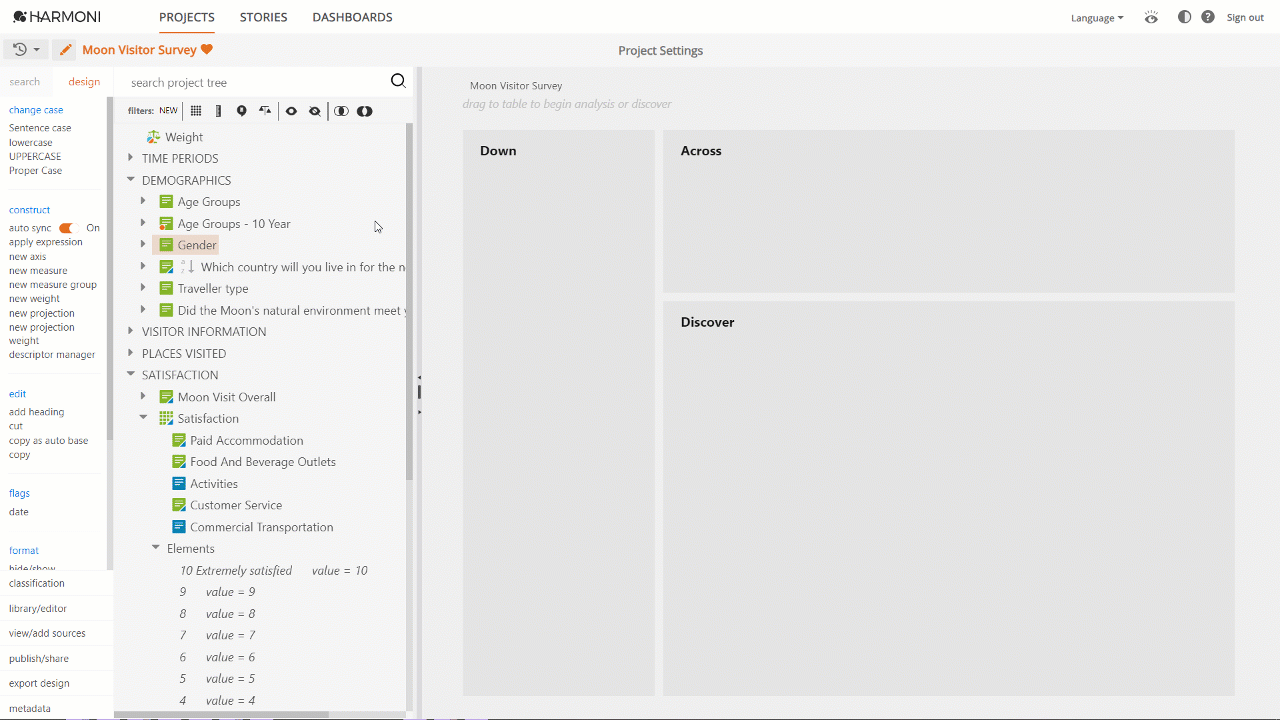Image resolution: width=1280 pixels, height=720 pixels.
Task: Open view/add sources section
Action: click(x=47, y=633)
